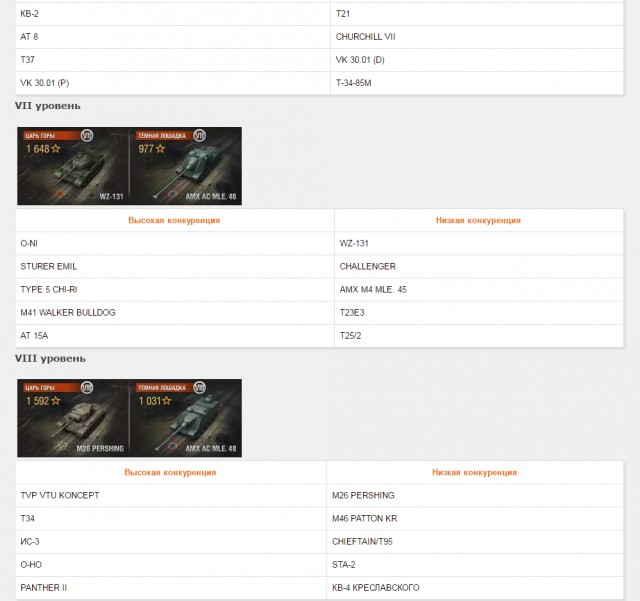
Task: Select the 'PANTHER II' cell
Action: [x=171, y=588]
